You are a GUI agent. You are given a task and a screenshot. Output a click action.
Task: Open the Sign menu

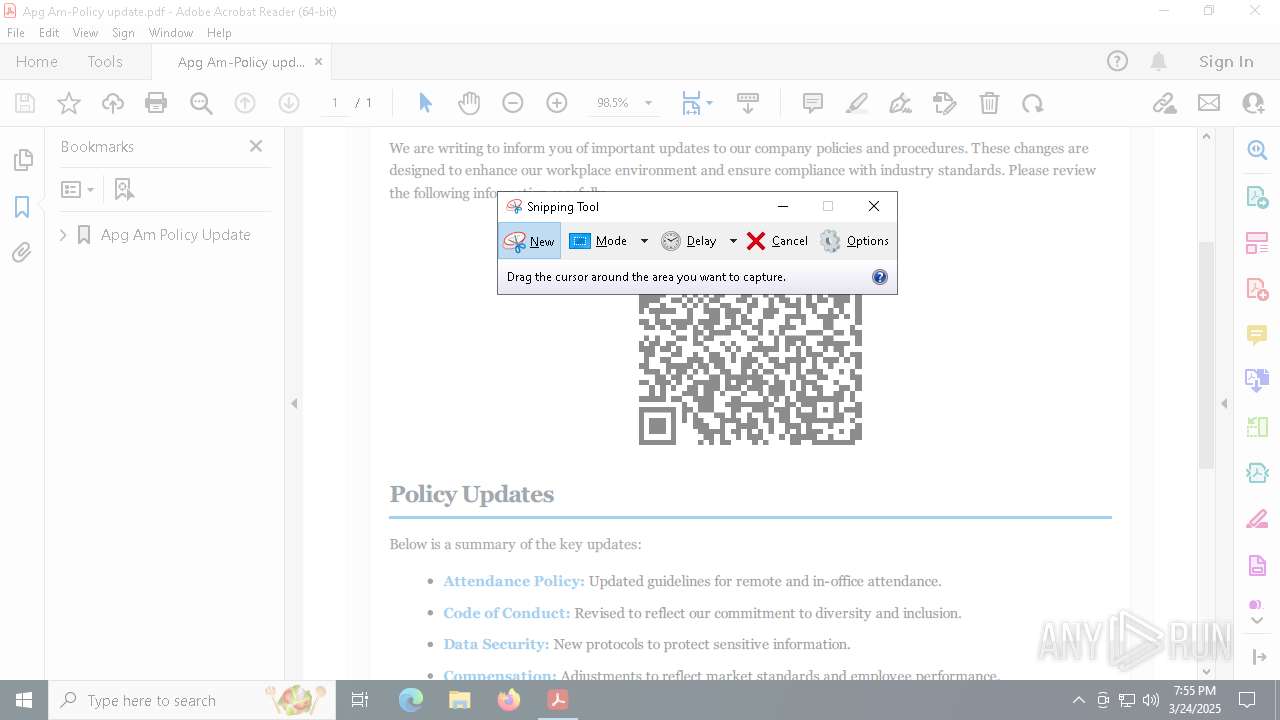coord(123,33)
